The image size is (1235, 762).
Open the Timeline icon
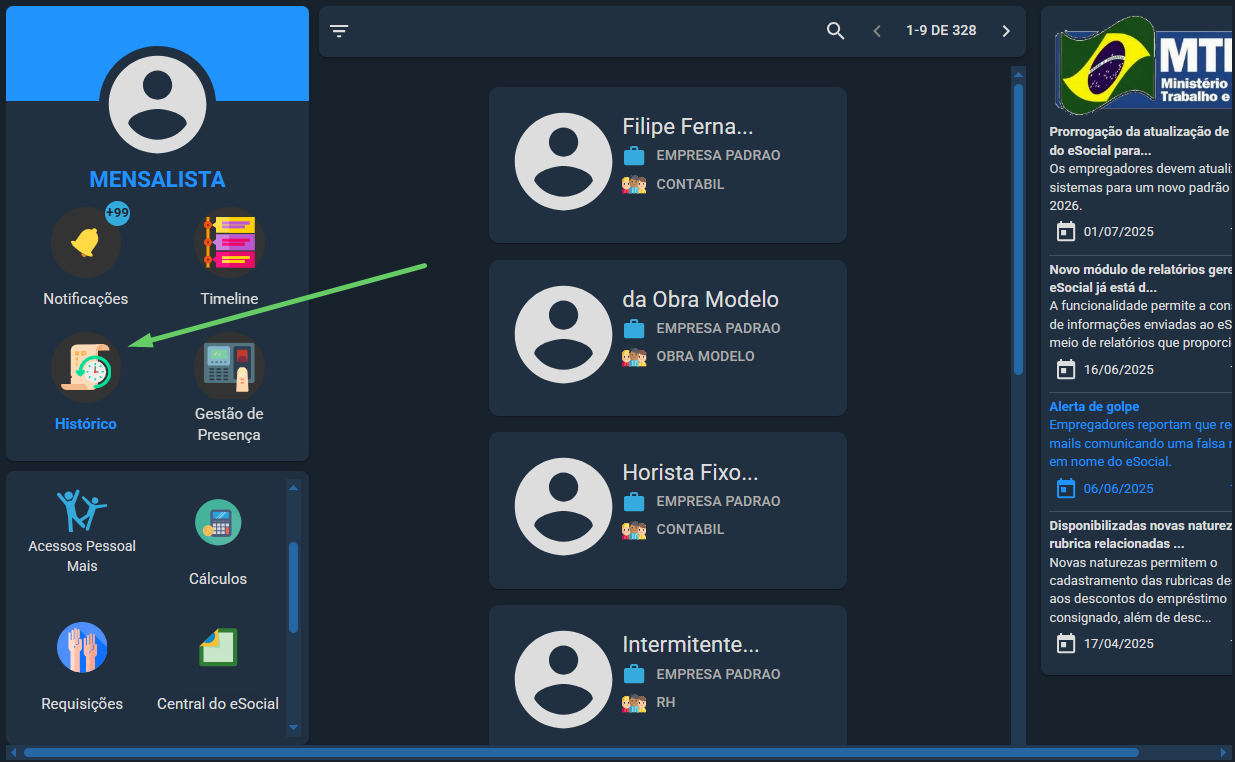[x=229, y=242]
